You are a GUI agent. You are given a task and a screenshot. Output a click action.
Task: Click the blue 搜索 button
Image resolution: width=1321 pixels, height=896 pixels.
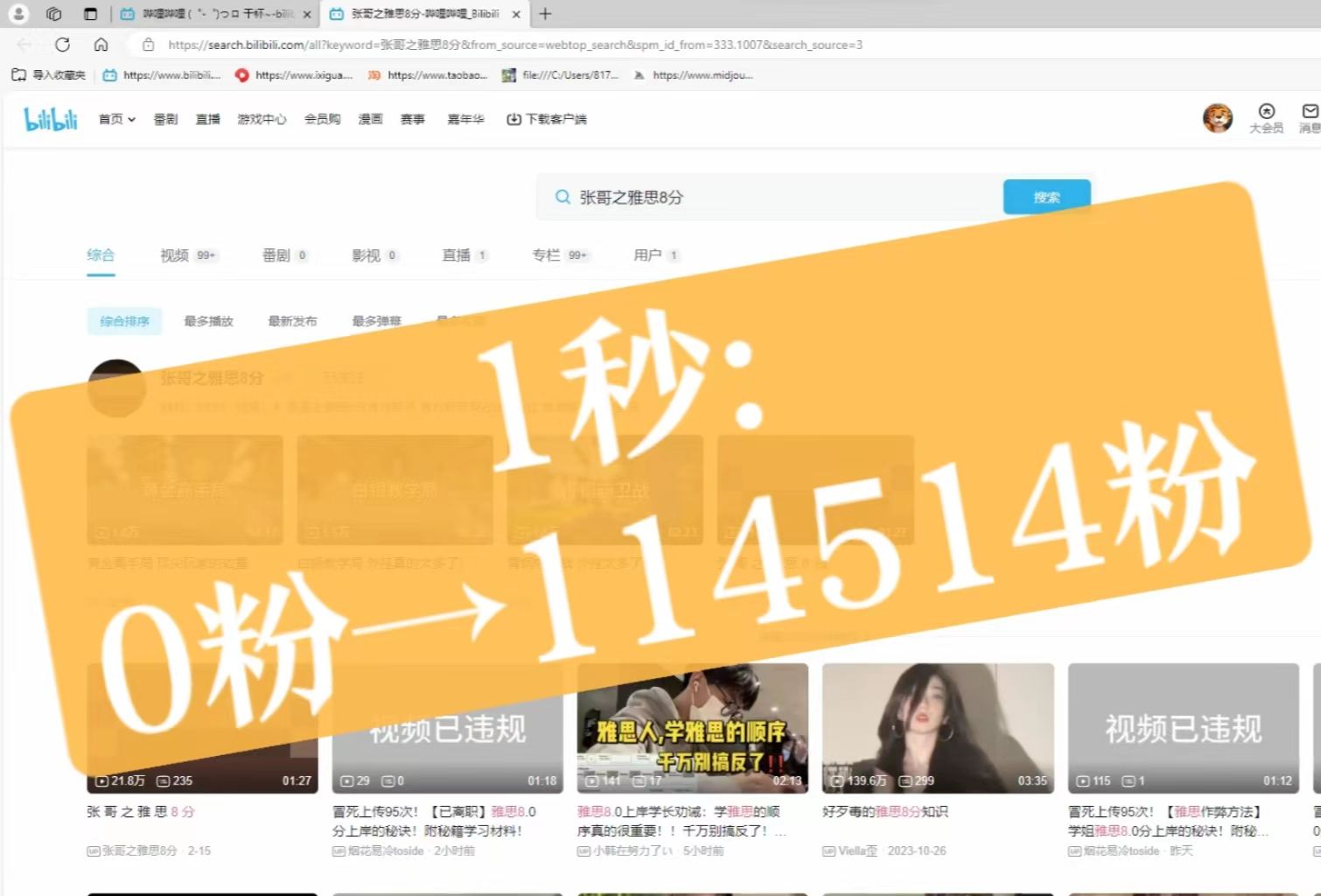click(1046, 197)
